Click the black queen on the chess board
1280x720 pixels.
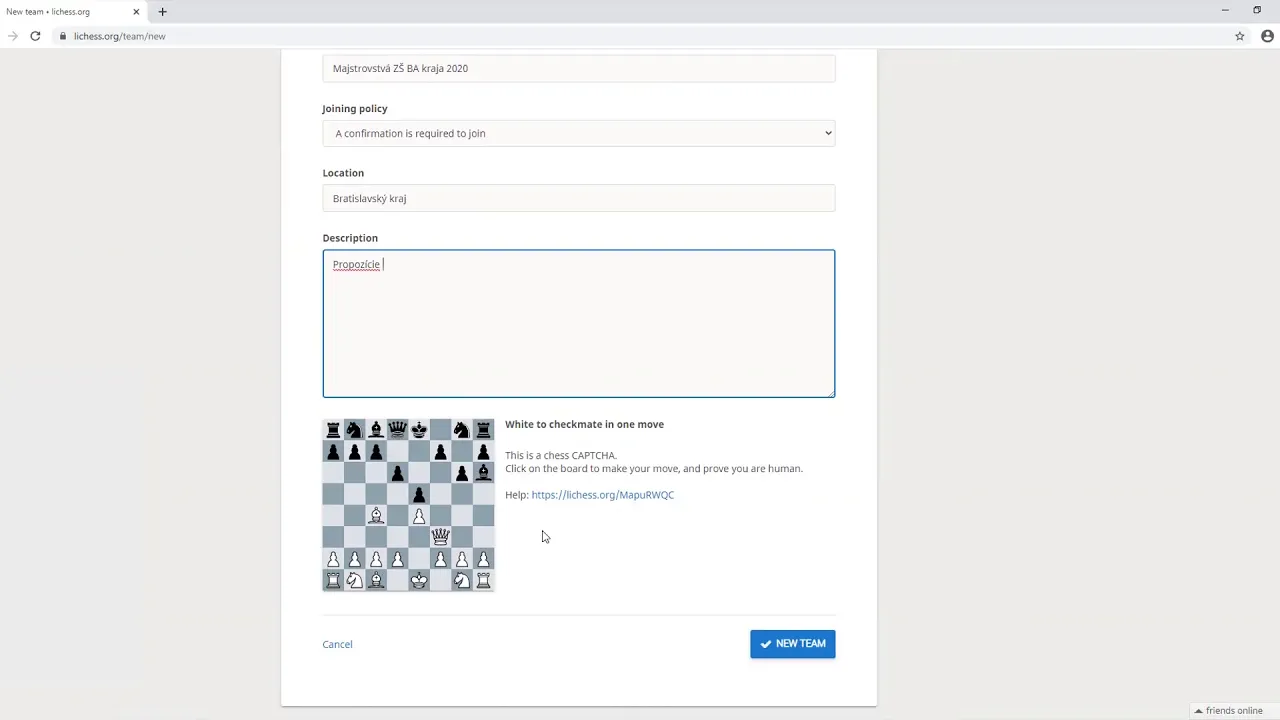click(398, 430)
